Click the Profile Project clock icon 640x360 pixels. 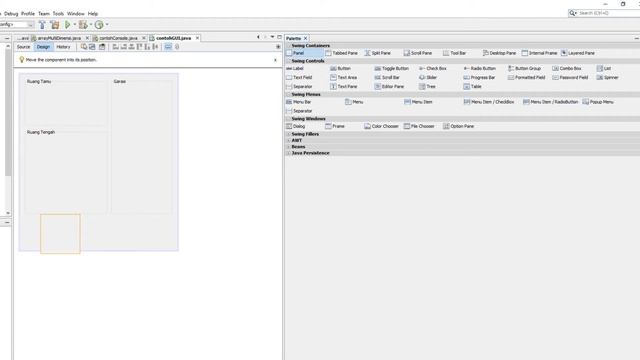click(x=99, y=25)
